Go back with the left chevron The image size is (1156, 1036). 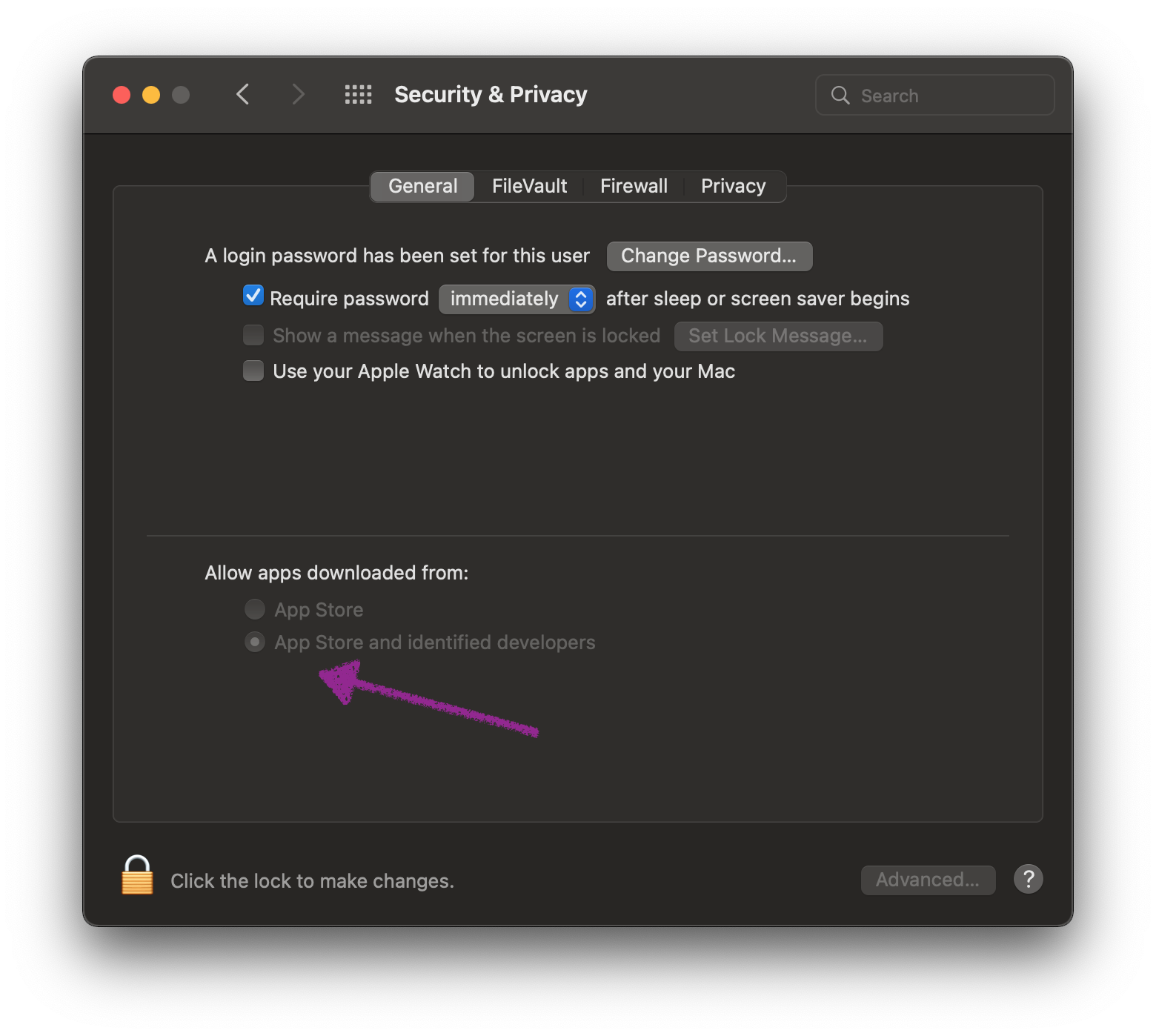point(243,95)
